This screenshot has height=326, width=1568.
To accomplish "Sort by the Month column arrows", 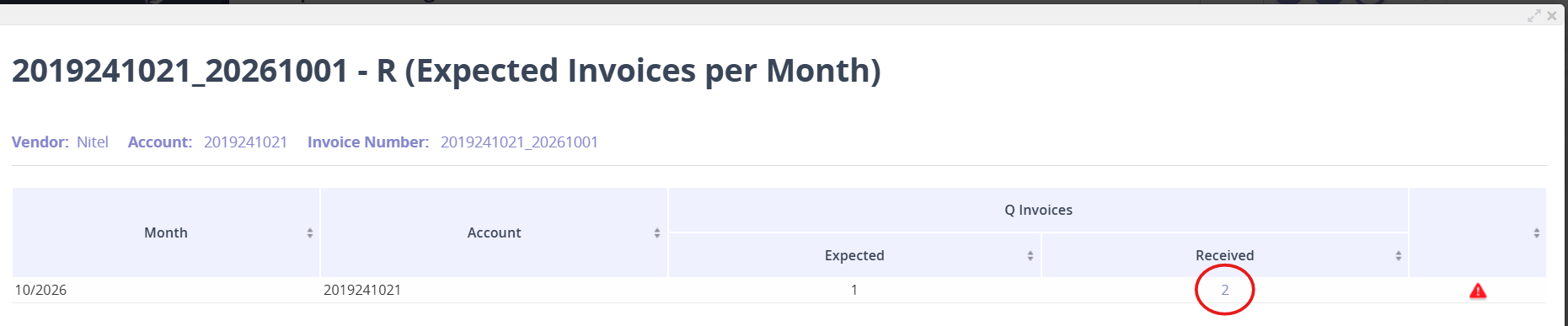I will point(310,233).
